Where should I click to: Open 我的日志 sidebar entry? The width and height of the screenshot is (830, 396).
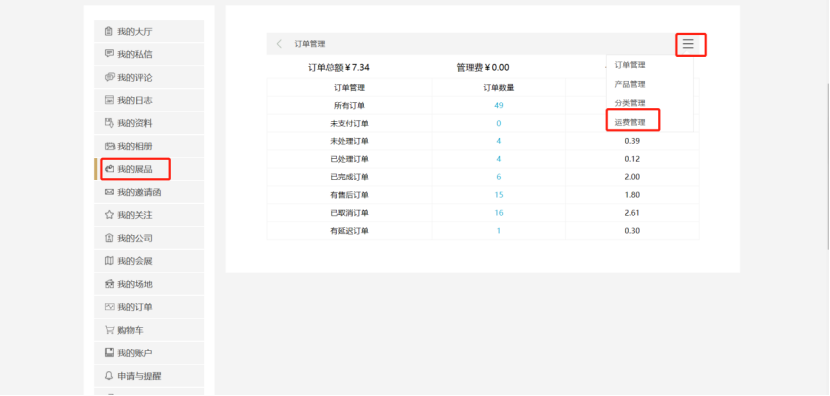[149, 100]
